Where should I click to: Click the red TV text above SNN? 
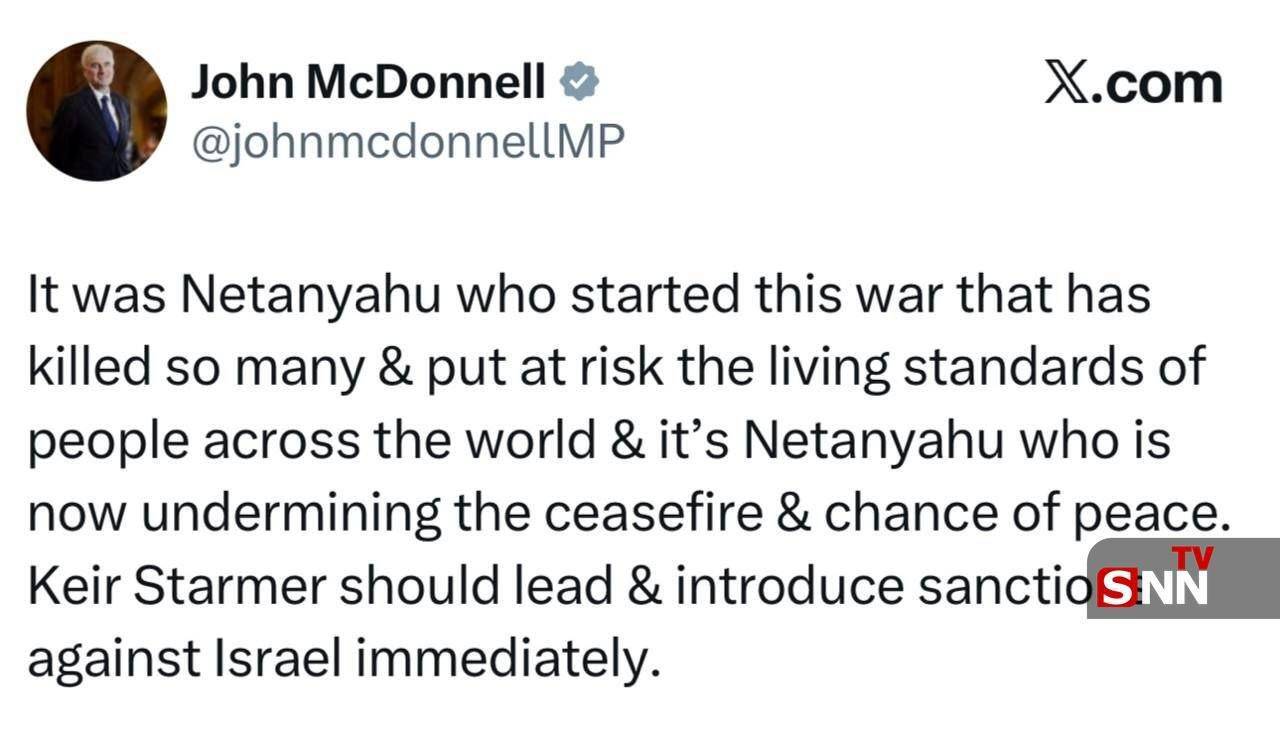pyautogui.click(x=1192, y=557)
